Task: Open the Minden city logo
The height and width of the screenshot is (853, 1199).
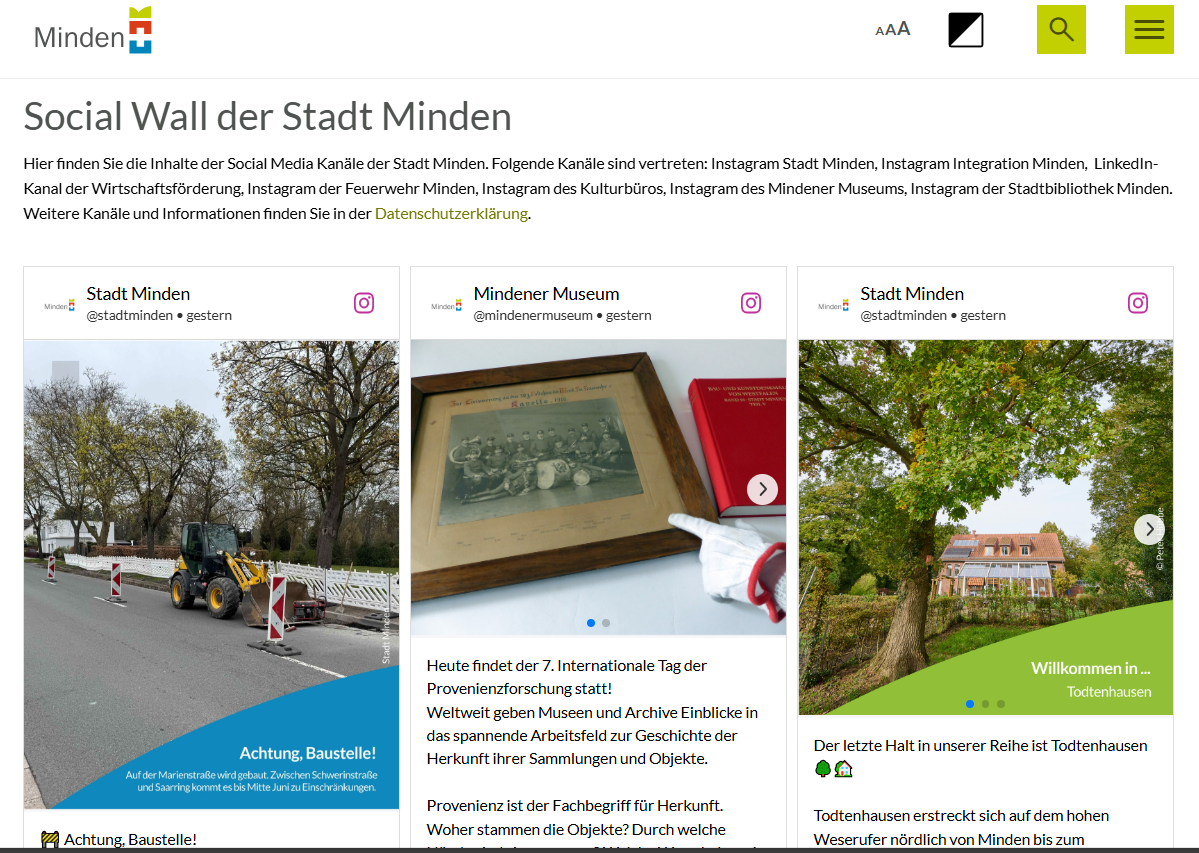Action: tap(93, 31)
